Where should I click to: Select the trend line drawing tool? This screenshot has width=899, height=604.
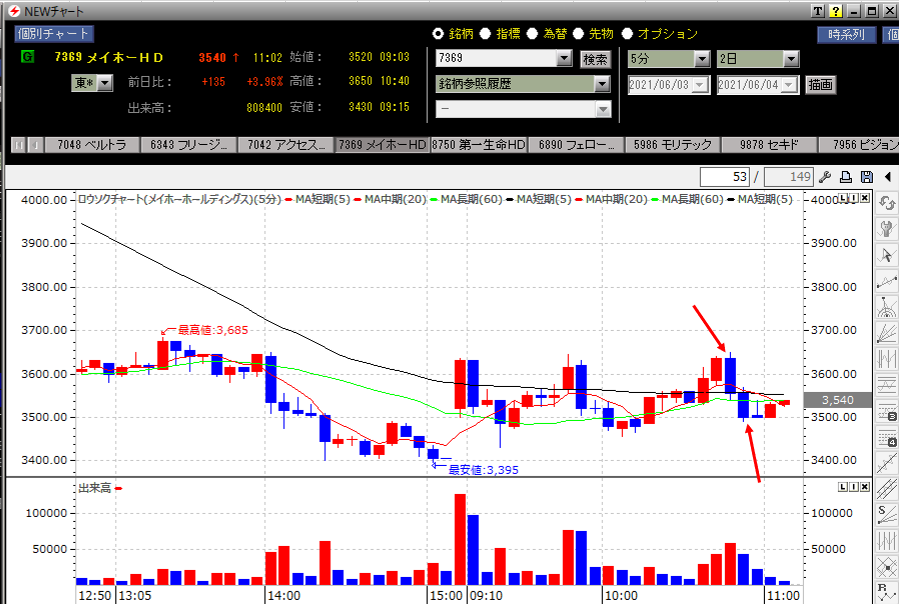pyautogui.click(x=887, y=281)
